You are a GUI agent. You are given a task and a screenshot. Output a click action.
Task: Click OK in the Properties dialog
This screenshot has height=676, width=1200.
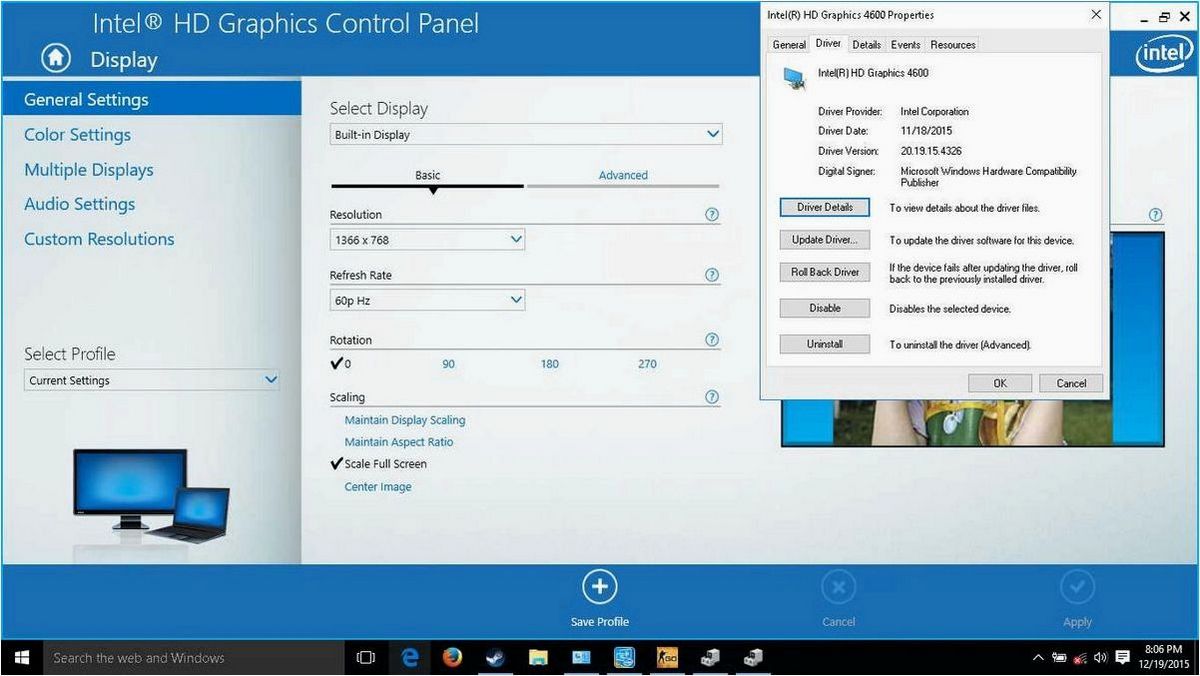click(x=1000, y=383)
